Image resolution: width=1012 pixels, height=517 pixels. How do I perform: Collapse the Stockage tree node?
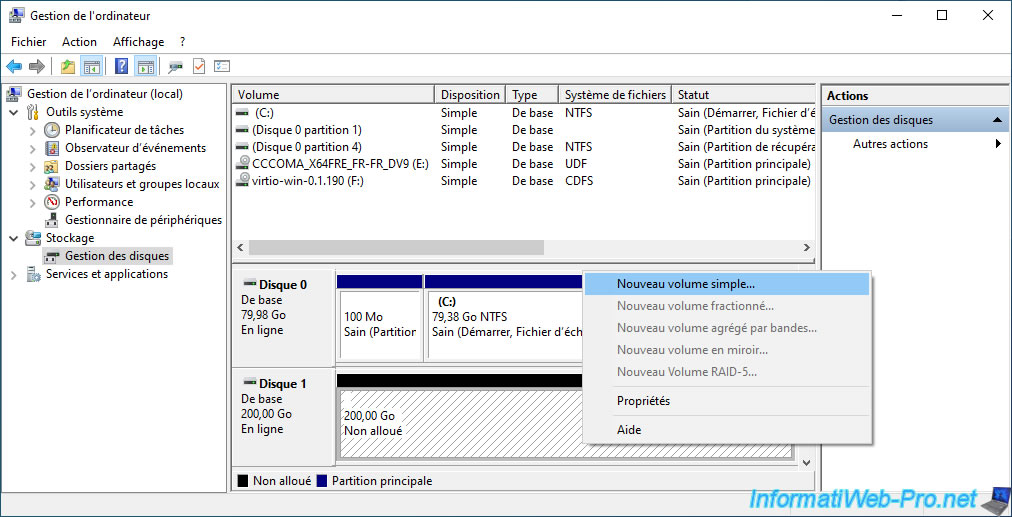coord(14,238)
